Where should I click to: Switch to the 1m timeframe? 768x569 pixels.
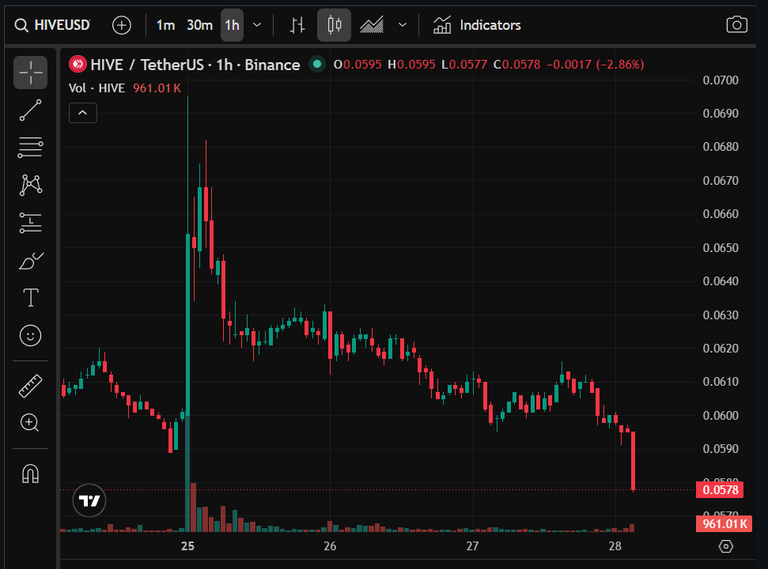166,25
